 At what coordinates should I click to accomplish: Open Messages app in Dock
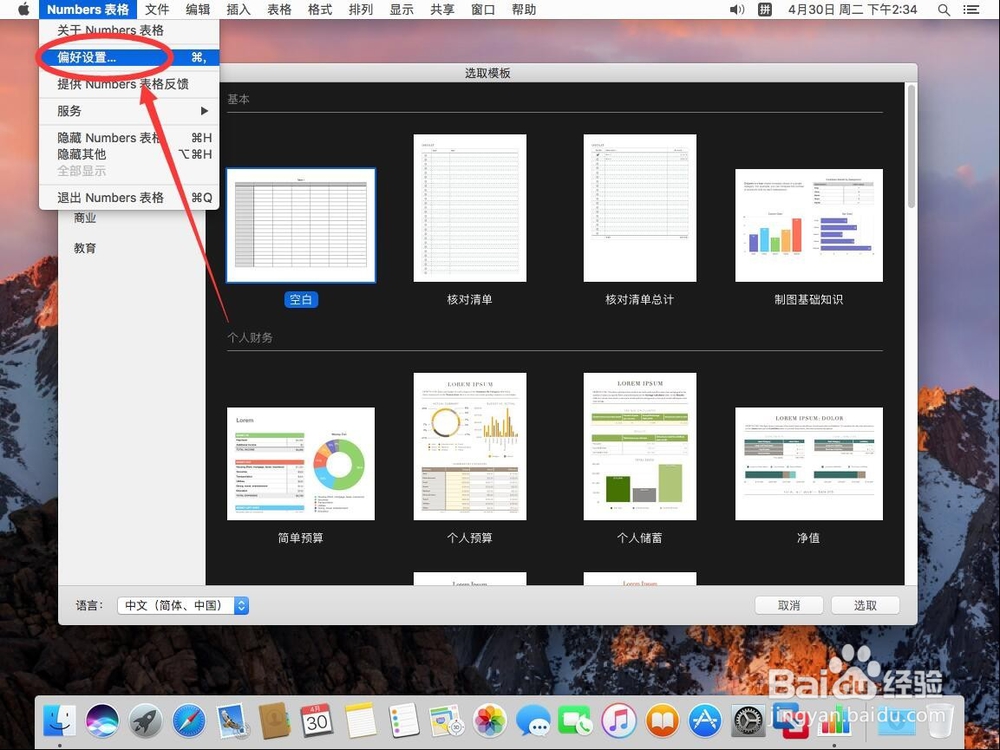533,721
